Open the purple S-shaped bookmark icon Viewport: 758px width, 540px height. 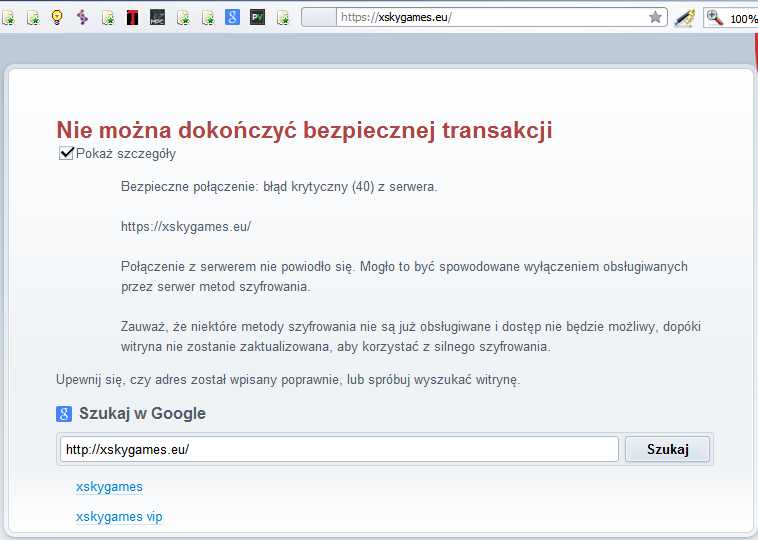83,18
